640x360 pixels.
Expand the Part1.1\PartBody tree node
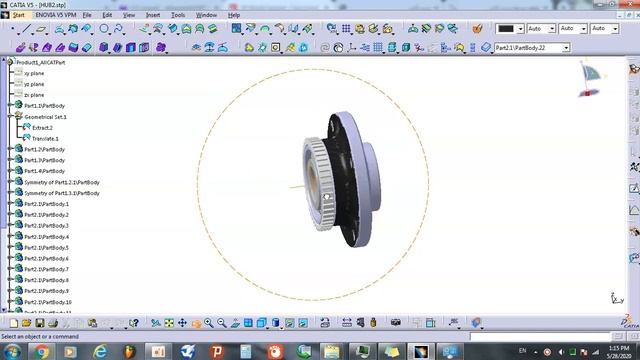pyautogui.click(x=10, y=105)
